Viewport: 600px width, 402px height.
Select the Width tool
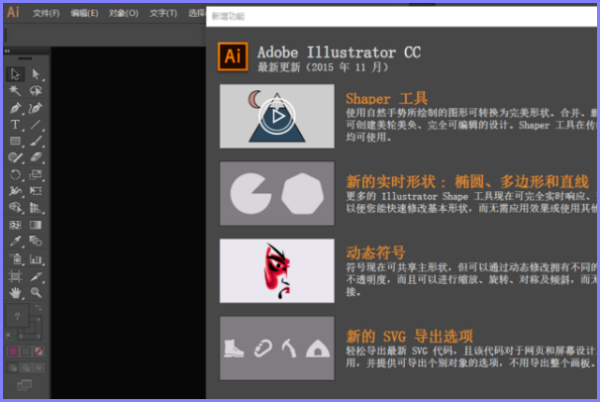pos(15,190)
